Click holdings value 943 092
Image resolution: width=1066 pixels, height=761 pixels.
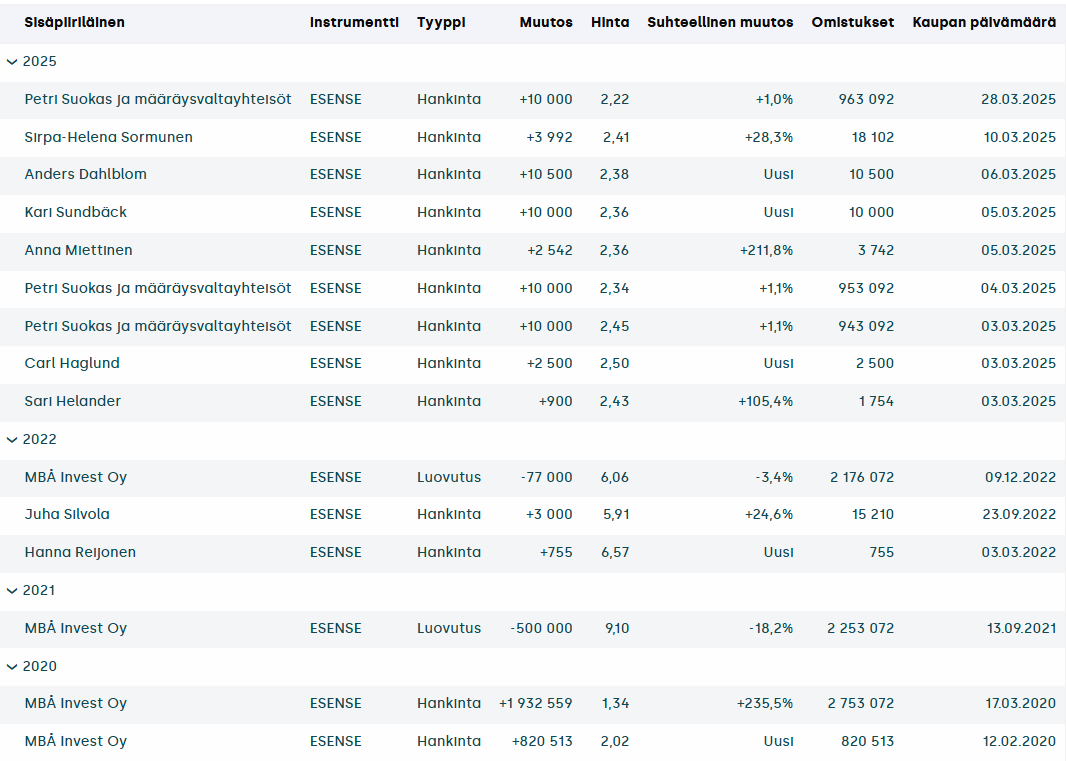[x=865, y=326]
